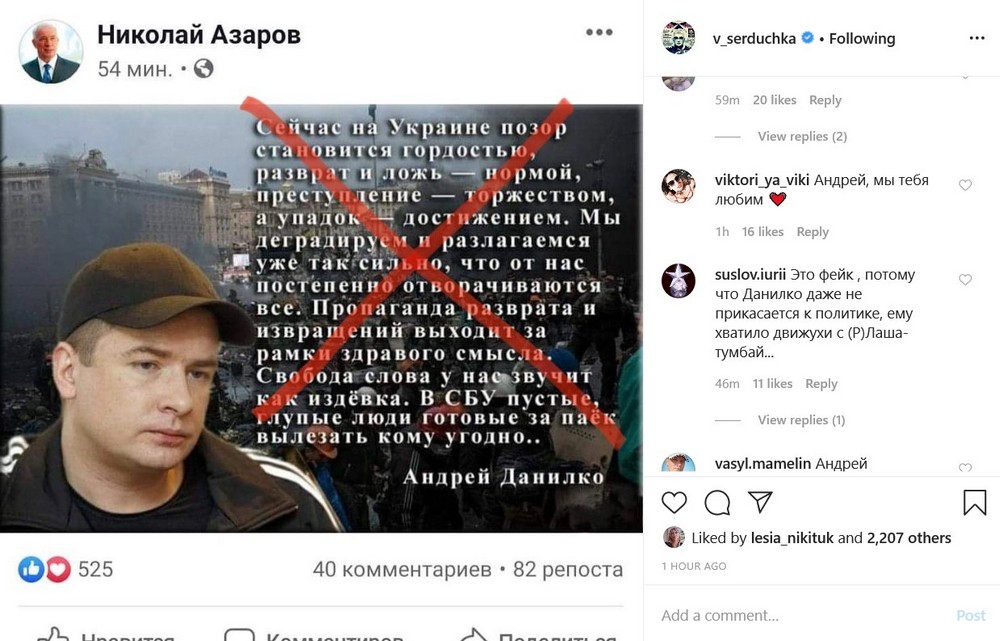The height and width of the screenshot is (641, 1000).
Task: Open v_serduchka profile name
Action: [x=754, y=38]
